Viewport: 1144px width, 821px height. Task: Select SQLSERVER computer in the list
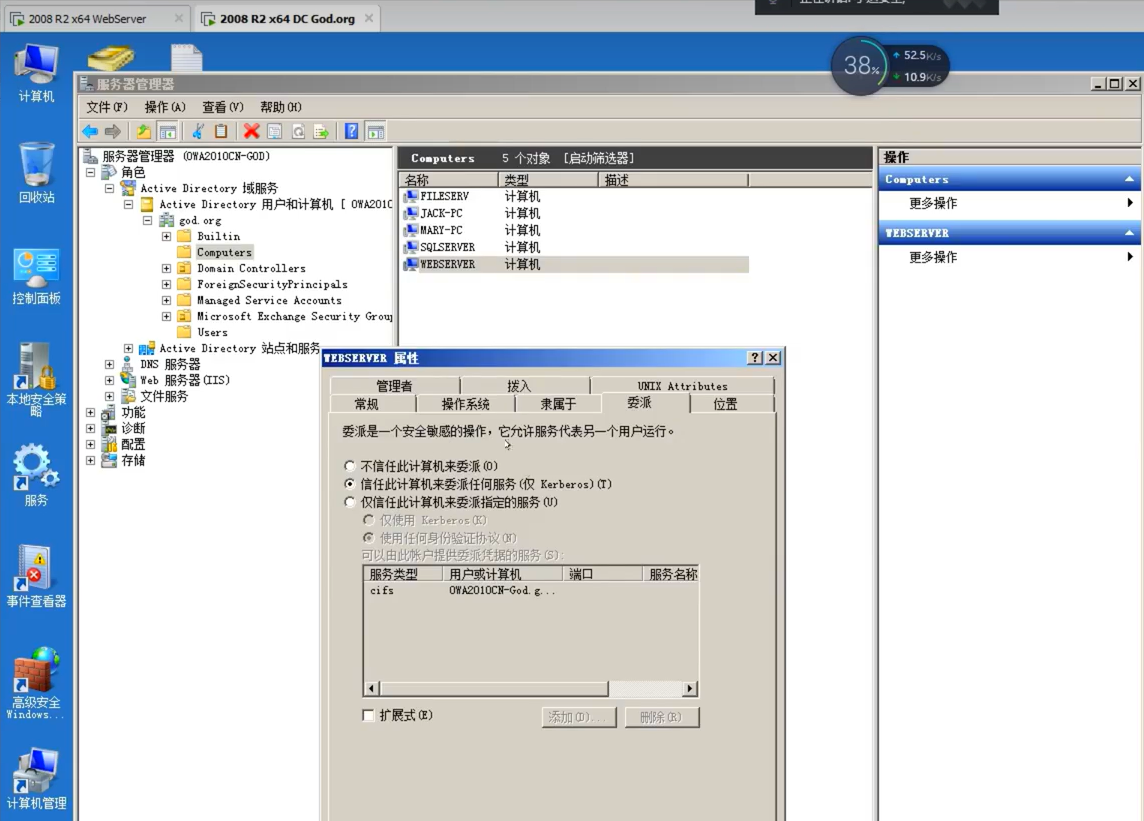(446, 247)
